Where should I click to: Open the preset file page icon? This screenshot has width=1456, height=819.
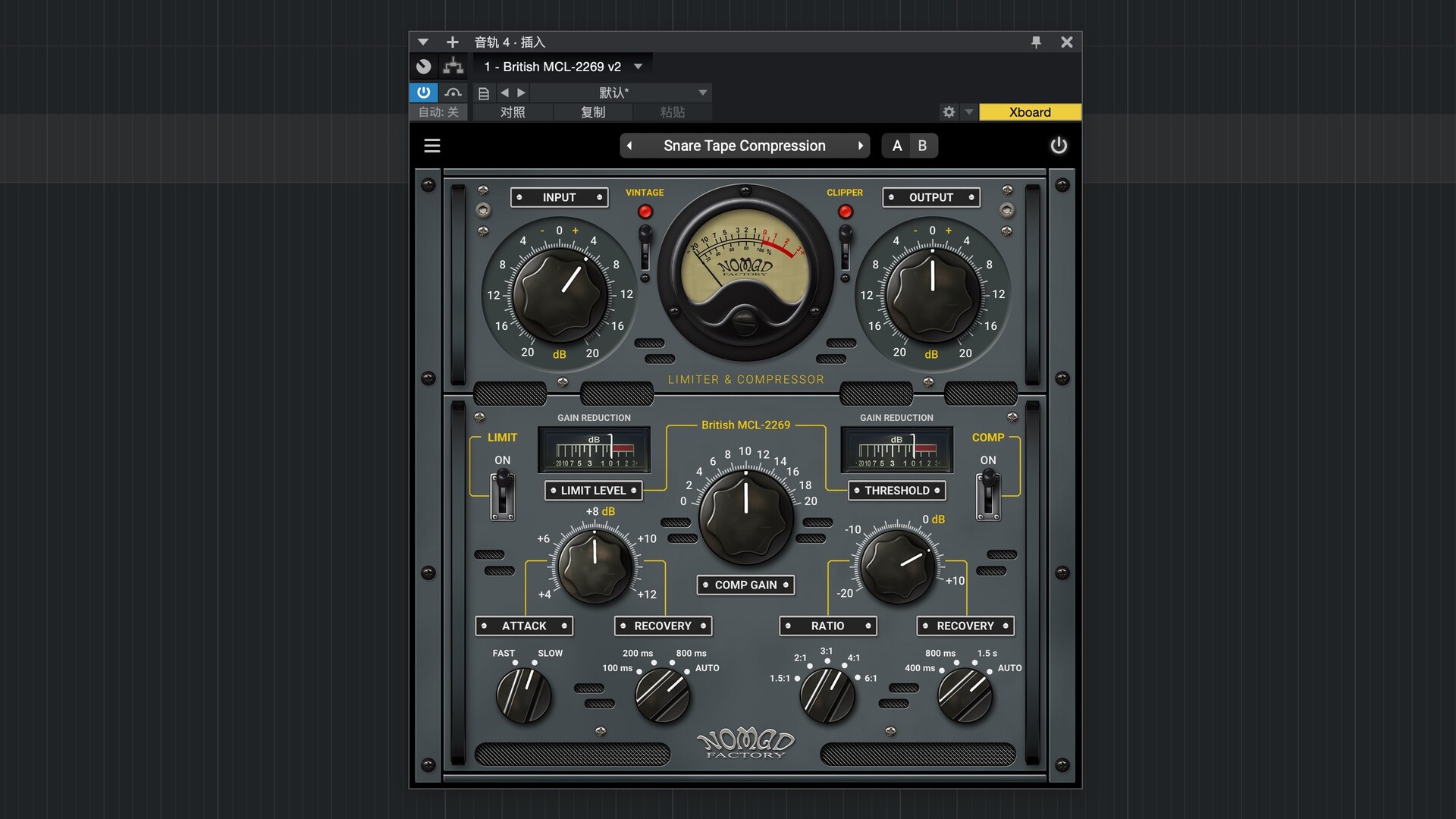pos(484,93)
